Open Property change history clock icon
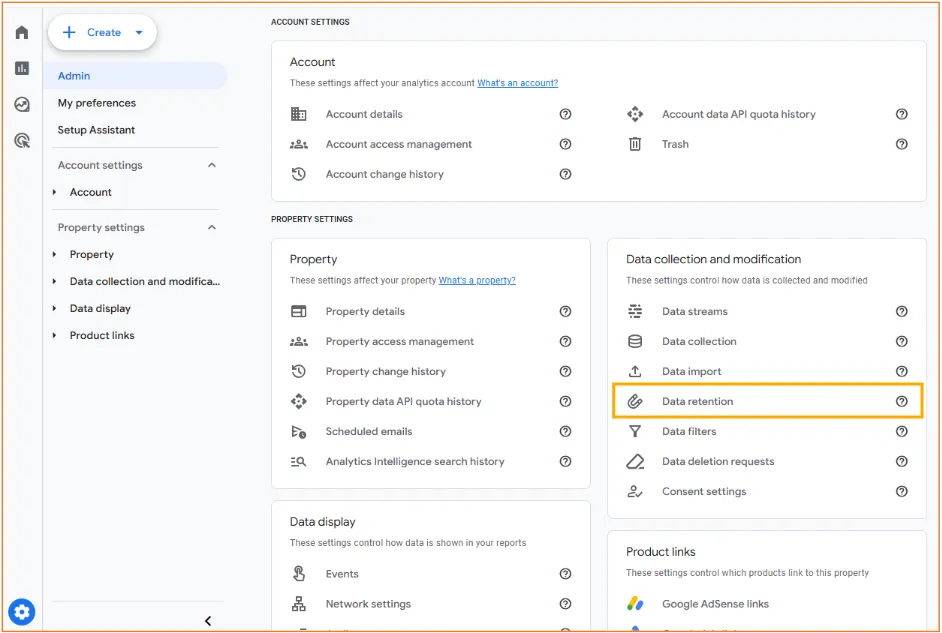This screenshot has height=633, width=942. pyautogui.click(x=296, y=371)
